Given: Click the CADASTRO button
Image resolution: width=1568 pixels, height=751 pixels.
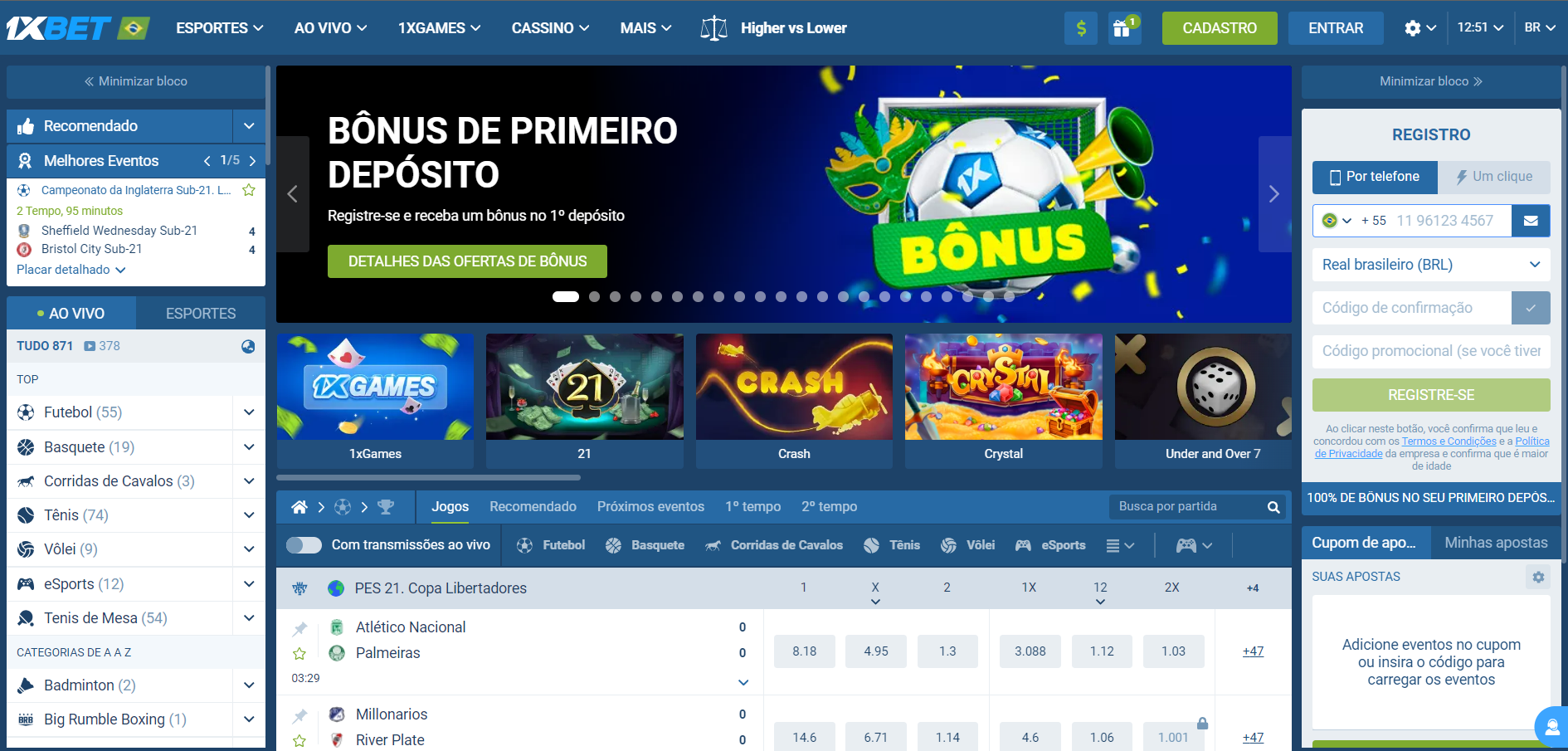Looking at the screenshot, I should click(x=1220, y=28).
